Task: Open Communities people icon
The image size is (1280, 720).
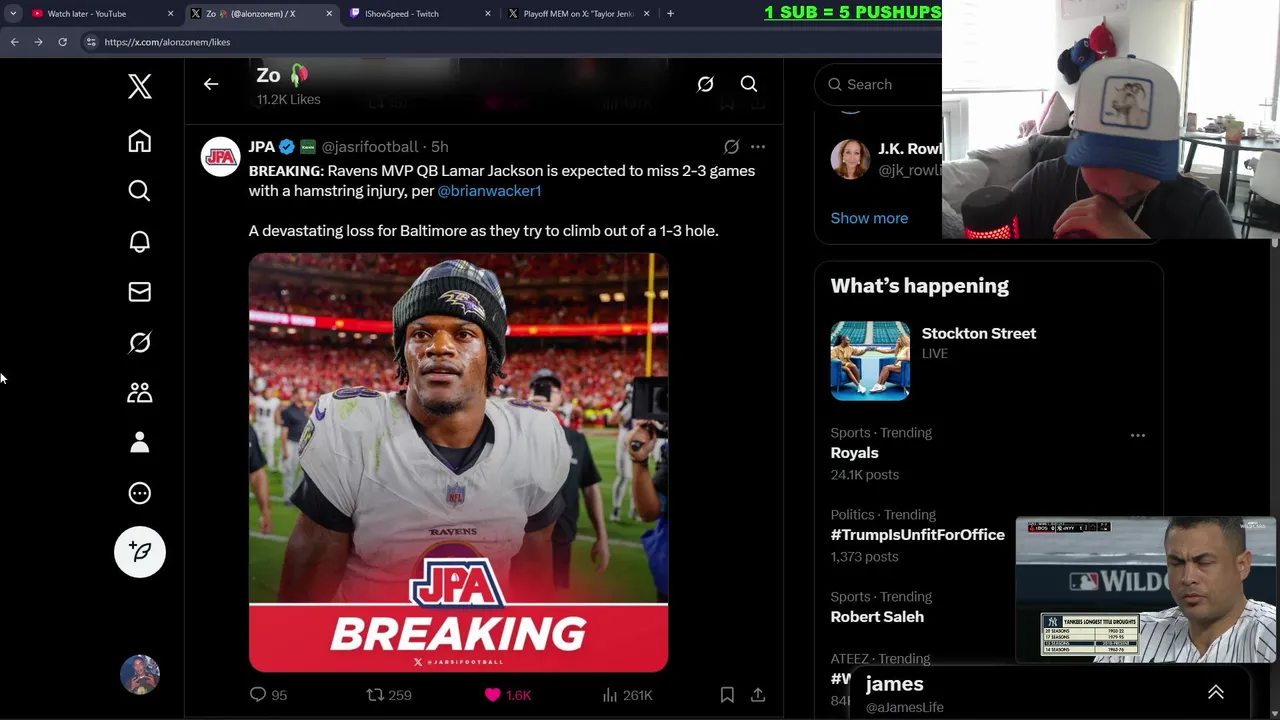Action: pyautogui.click(x=140, y=392)
